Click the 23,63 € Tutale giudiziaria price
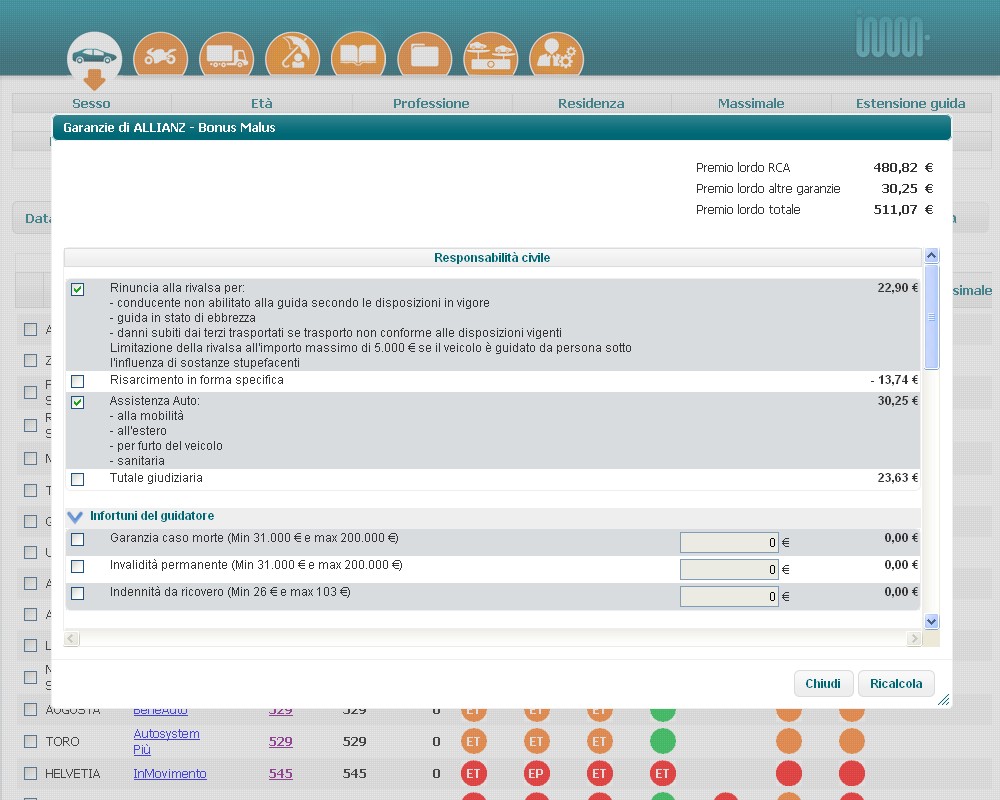This screenshot has height=800, width=1000. (898, 477)
